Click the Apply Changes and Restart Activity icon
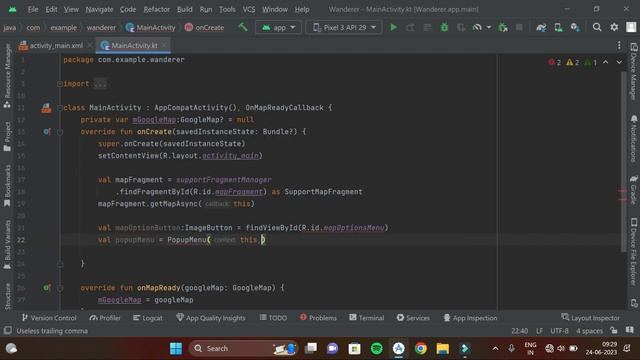Viewport: 640px width, 360px height. coord(410,27)
